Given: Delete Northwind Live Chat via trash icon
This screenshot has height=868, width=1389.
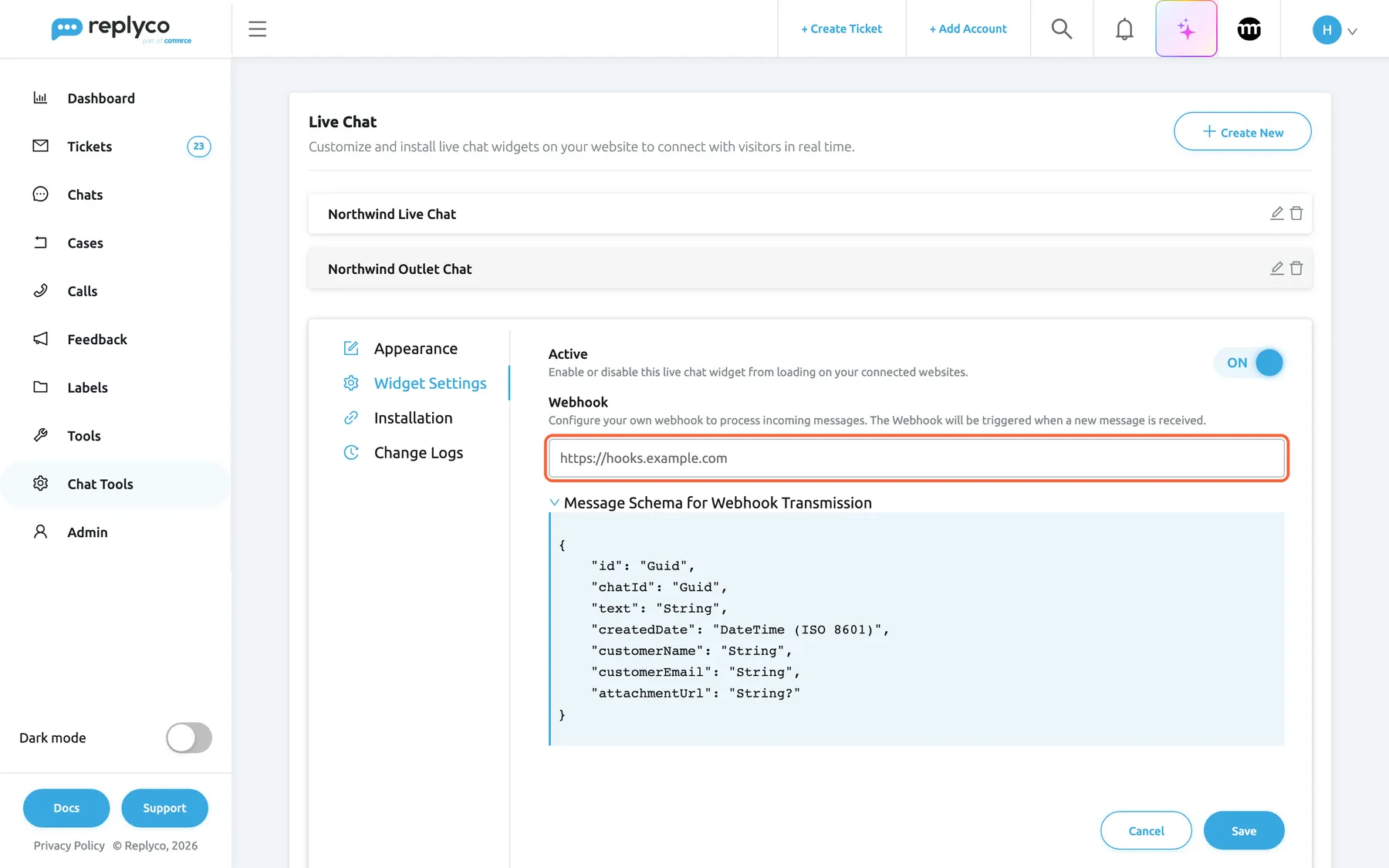Looking at the screenshot, I should (1296, 213).
